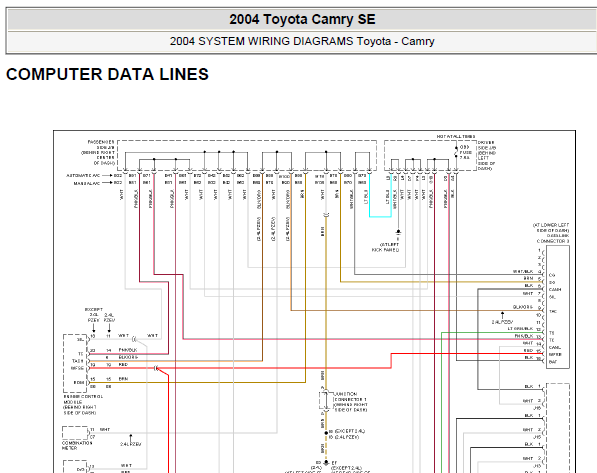Click the 'CANH' terminal label in Data Link Connector
Image resolution: width=597 pixels, height=473 pixels.
555,289
